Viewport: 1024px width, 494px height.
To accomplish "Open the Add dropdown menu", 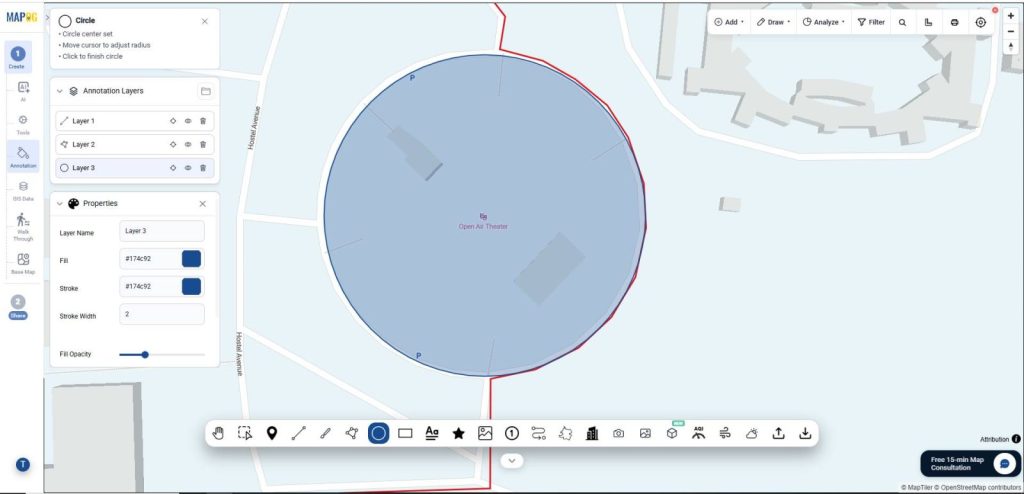I will 729,22.
